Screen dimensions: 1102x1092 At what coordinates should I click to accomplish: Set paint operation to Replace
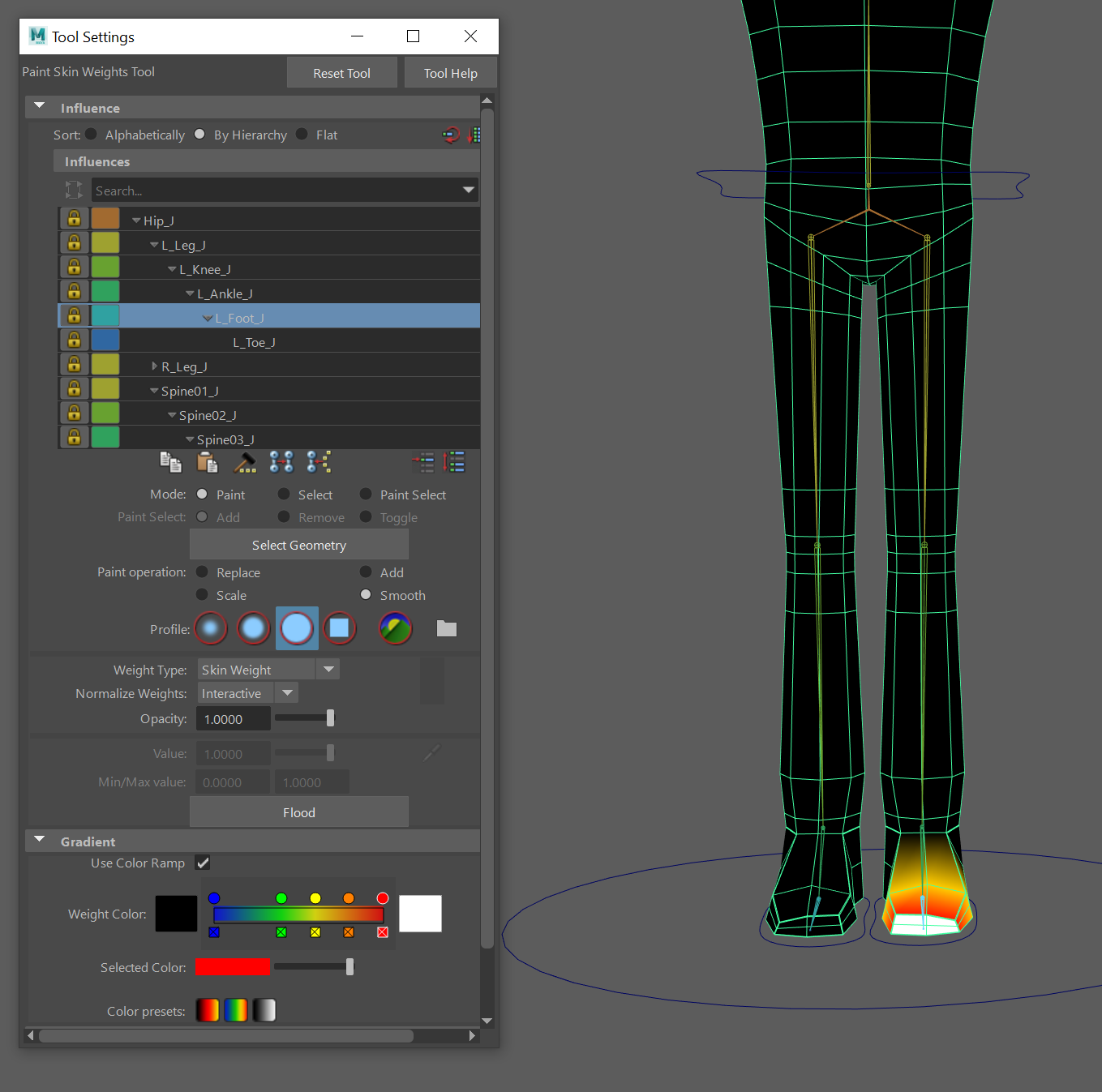coord(203,572)
